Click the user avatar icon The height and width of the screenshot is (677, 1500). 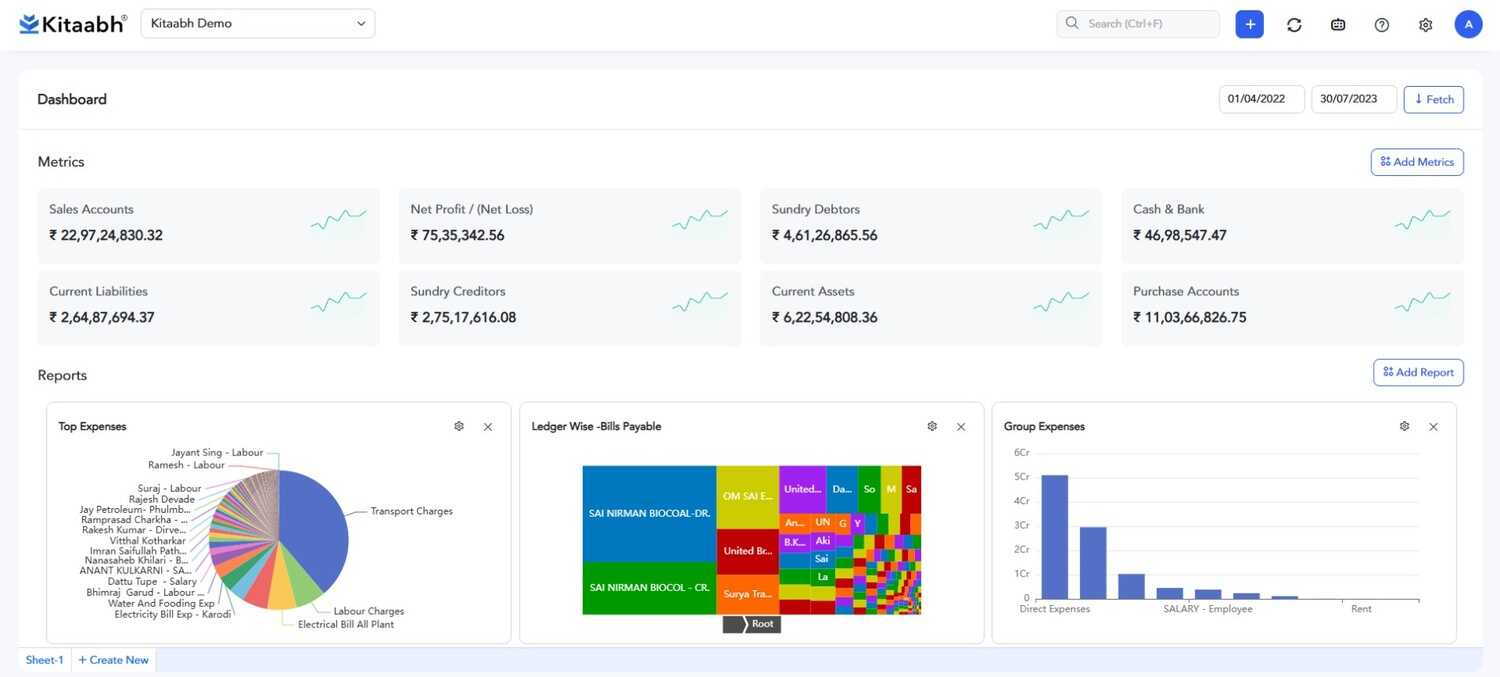[x=1468, y=24]
